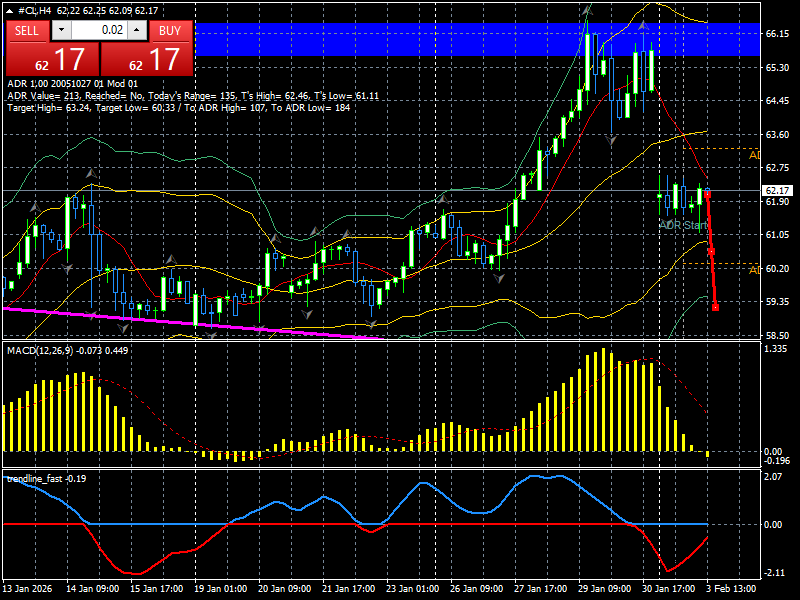Click the "ADR 1,00 20051027 01 Mod 01" label

(x=72, y=84)
